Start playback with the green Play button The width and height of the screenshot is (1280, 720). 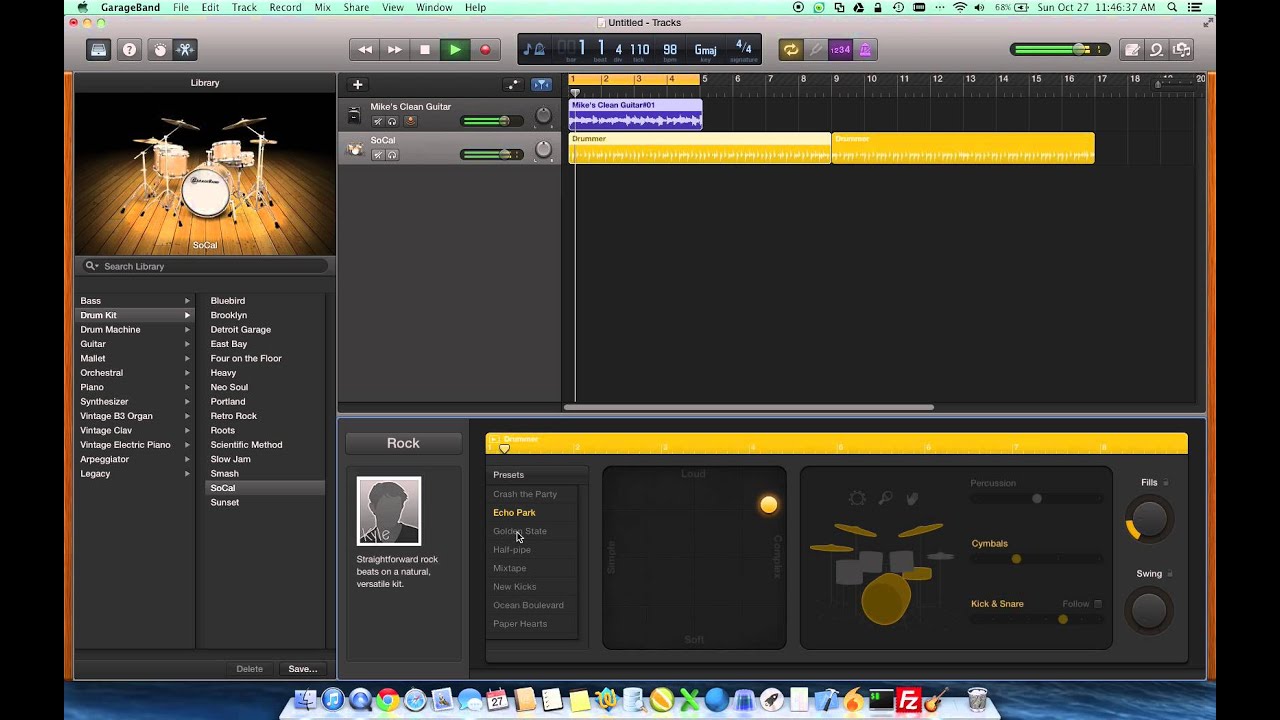pos(455,50)
